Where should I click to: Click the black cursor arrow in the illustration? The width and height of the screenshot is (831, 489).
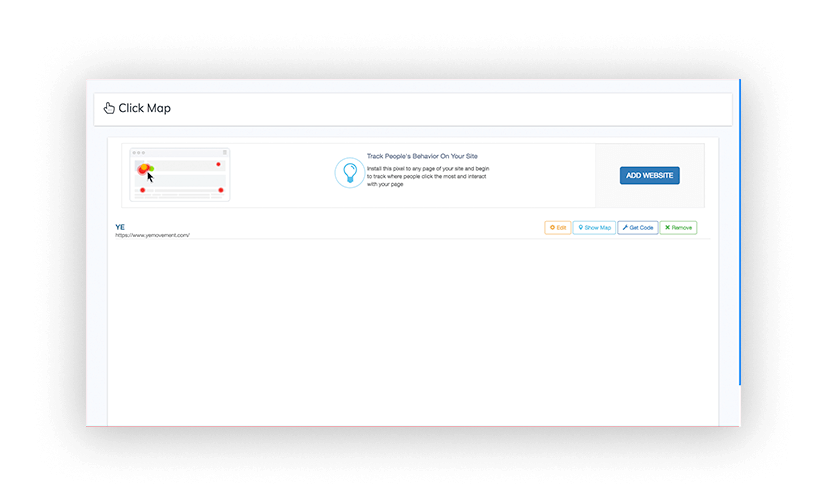click(x=151, y=176)
